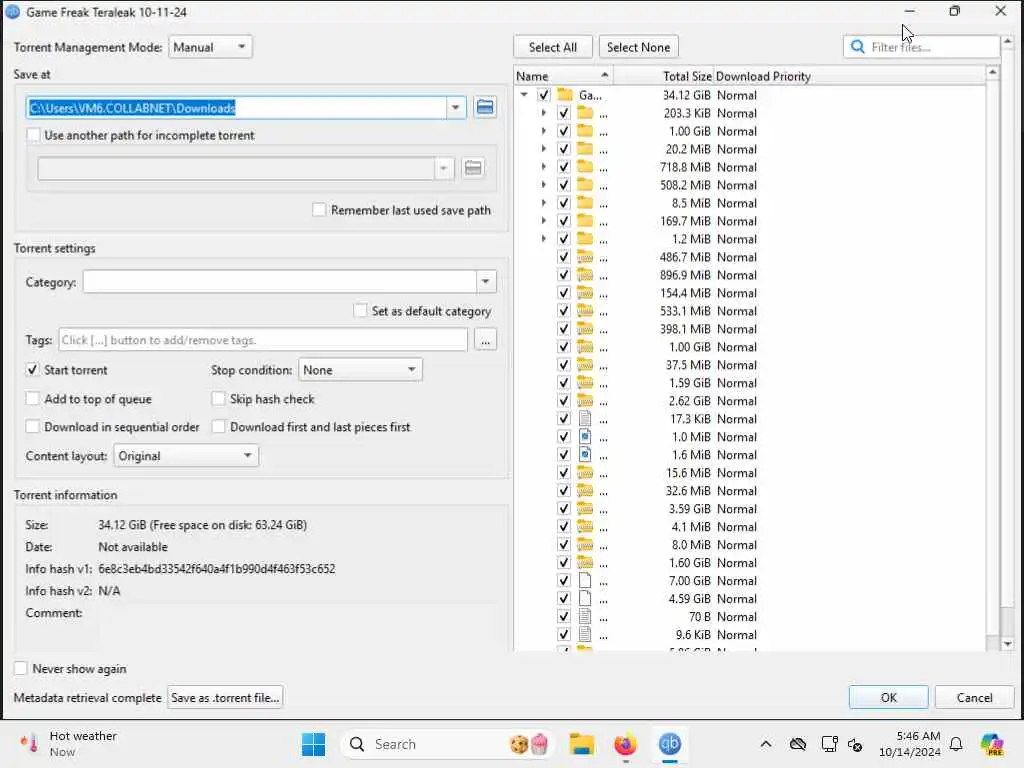Open Stop condition dropdown
1024x768 pixels.
(x=360, y=370)
